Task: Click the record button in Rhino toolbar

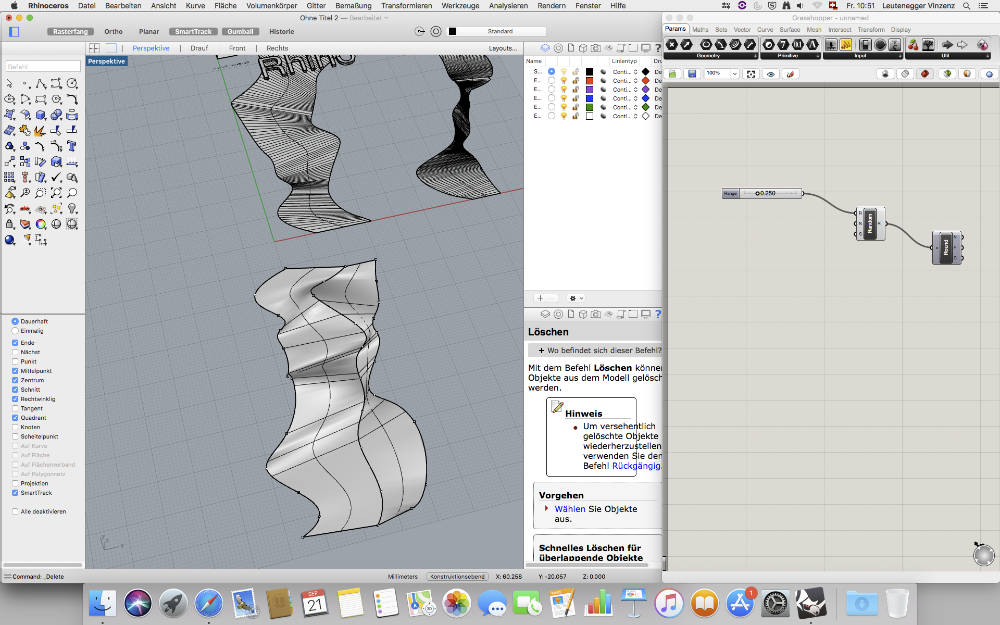Action: pos(436,31)
